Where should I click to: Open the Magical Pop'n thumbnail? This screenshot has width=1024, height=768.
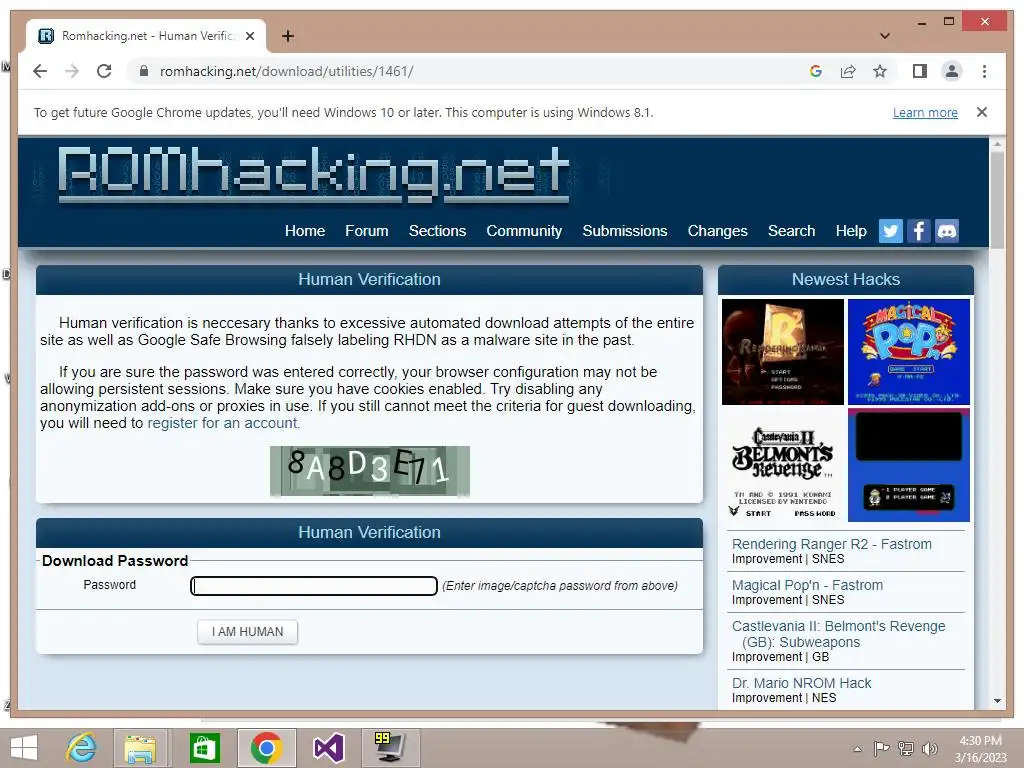click(908, 352)
